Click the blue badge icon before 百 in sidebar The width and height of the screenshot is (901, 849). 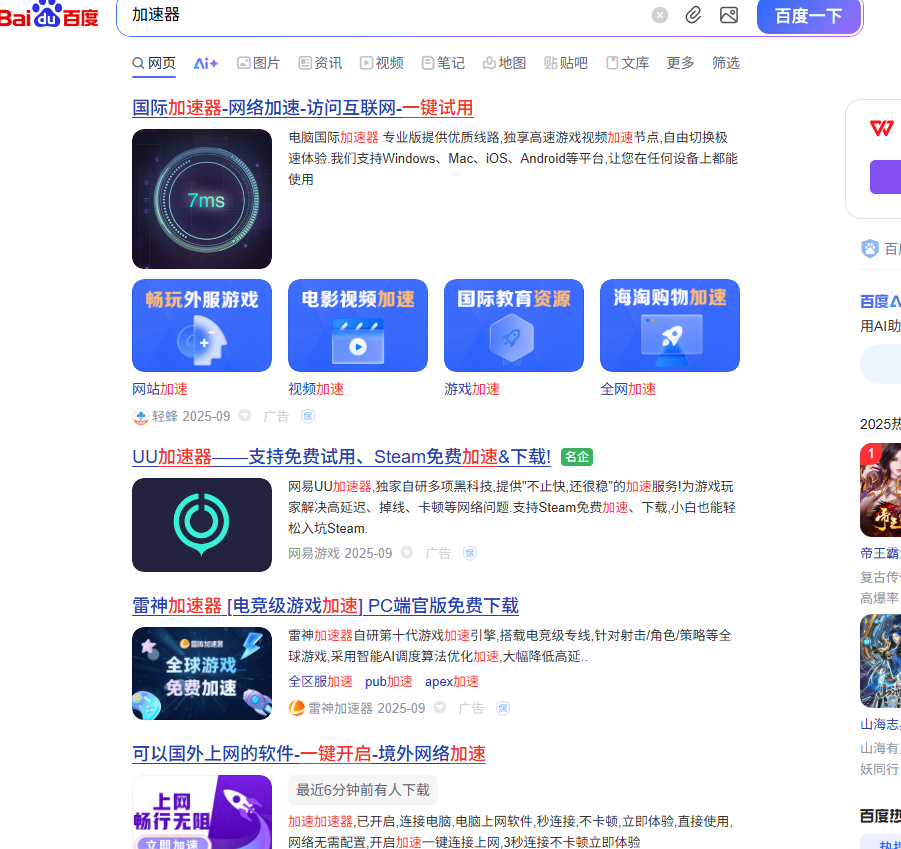point(869,248)
